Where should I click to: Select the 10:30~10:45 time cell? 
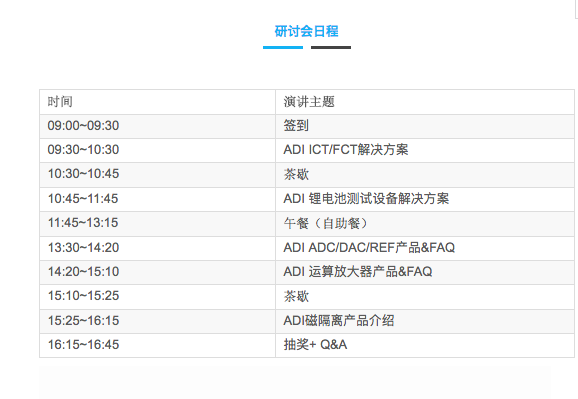[157, 174]
